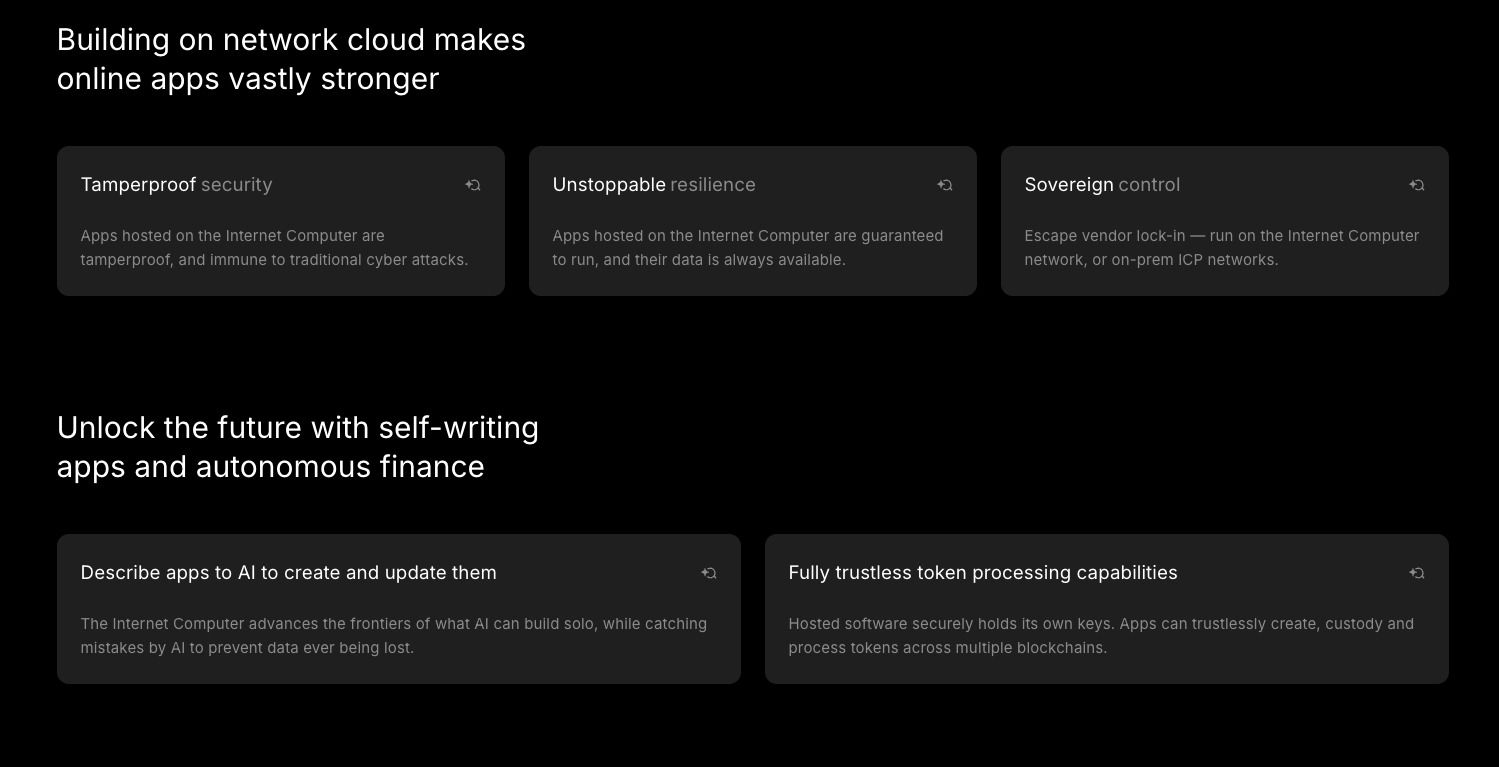Screen dimensions: 1499x767
Task: Click the word 'Tamperproof' in card title
Action: (x=138, y=185)
